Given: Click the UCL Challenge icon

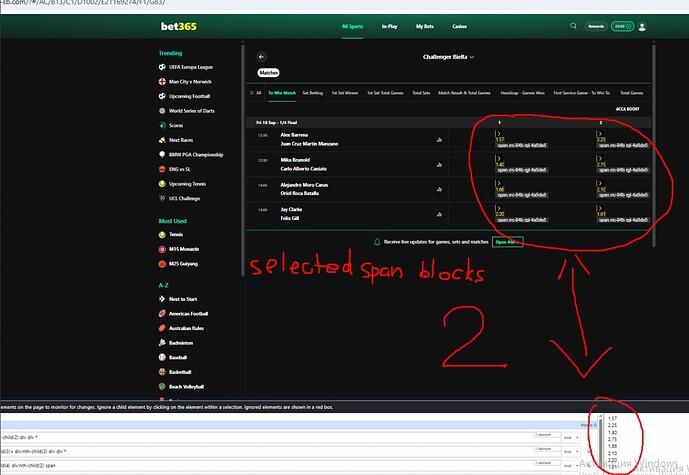Looking at the screenshot, I should tap(162, 198).
